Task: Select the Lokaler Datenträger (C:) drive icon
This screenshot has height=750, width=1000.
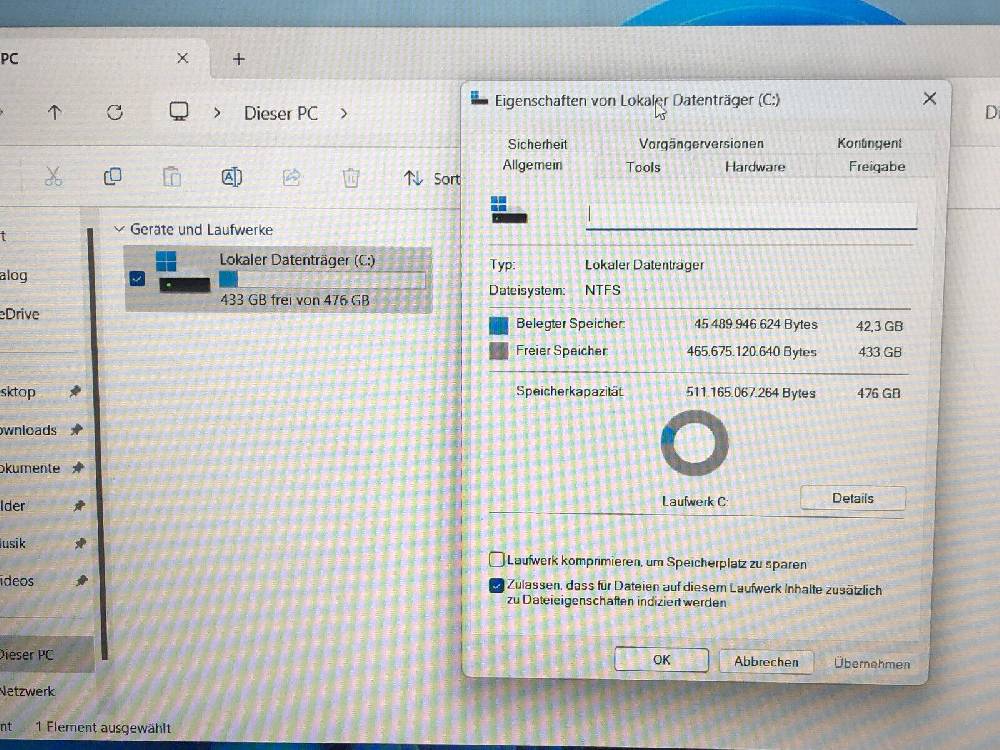Action: pos(183,272)
